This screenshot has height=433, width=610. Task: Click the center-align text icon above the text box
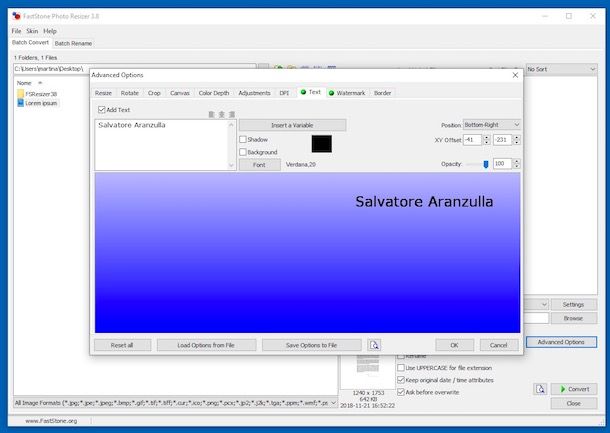pos(221,114)
